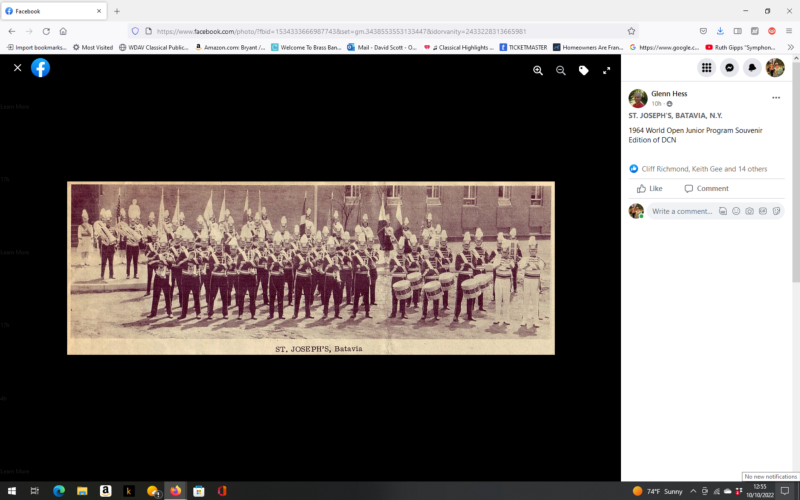Screen dimensions: 800x500
Task: Go to the browser home page
Action: coord(63,31)
